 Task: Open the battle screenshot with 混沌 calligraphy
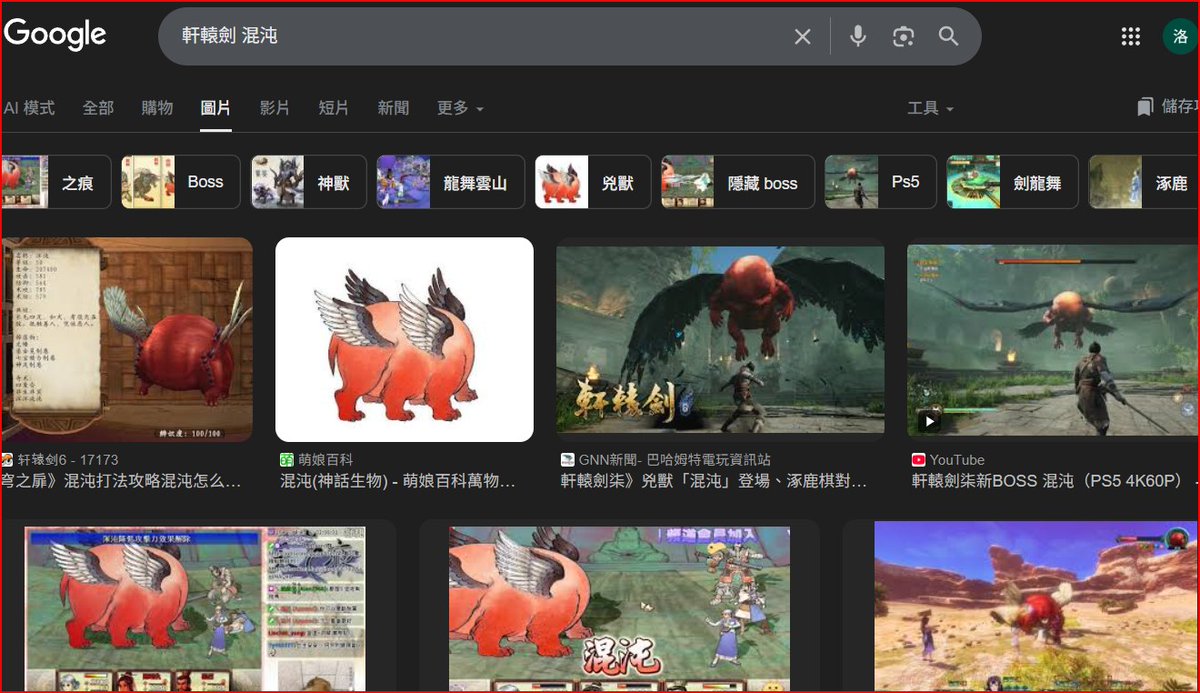[x=619, y=609]
